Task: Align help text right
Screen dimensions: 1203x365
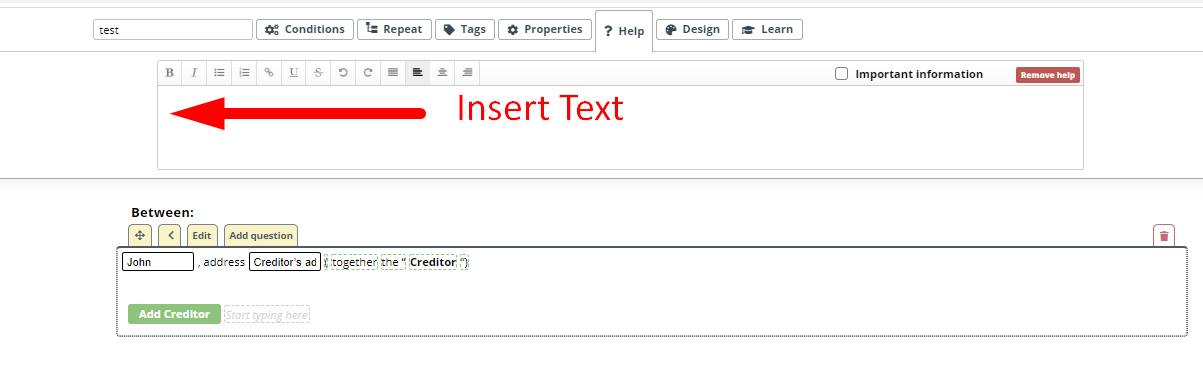Action: (x=467, y=73)
